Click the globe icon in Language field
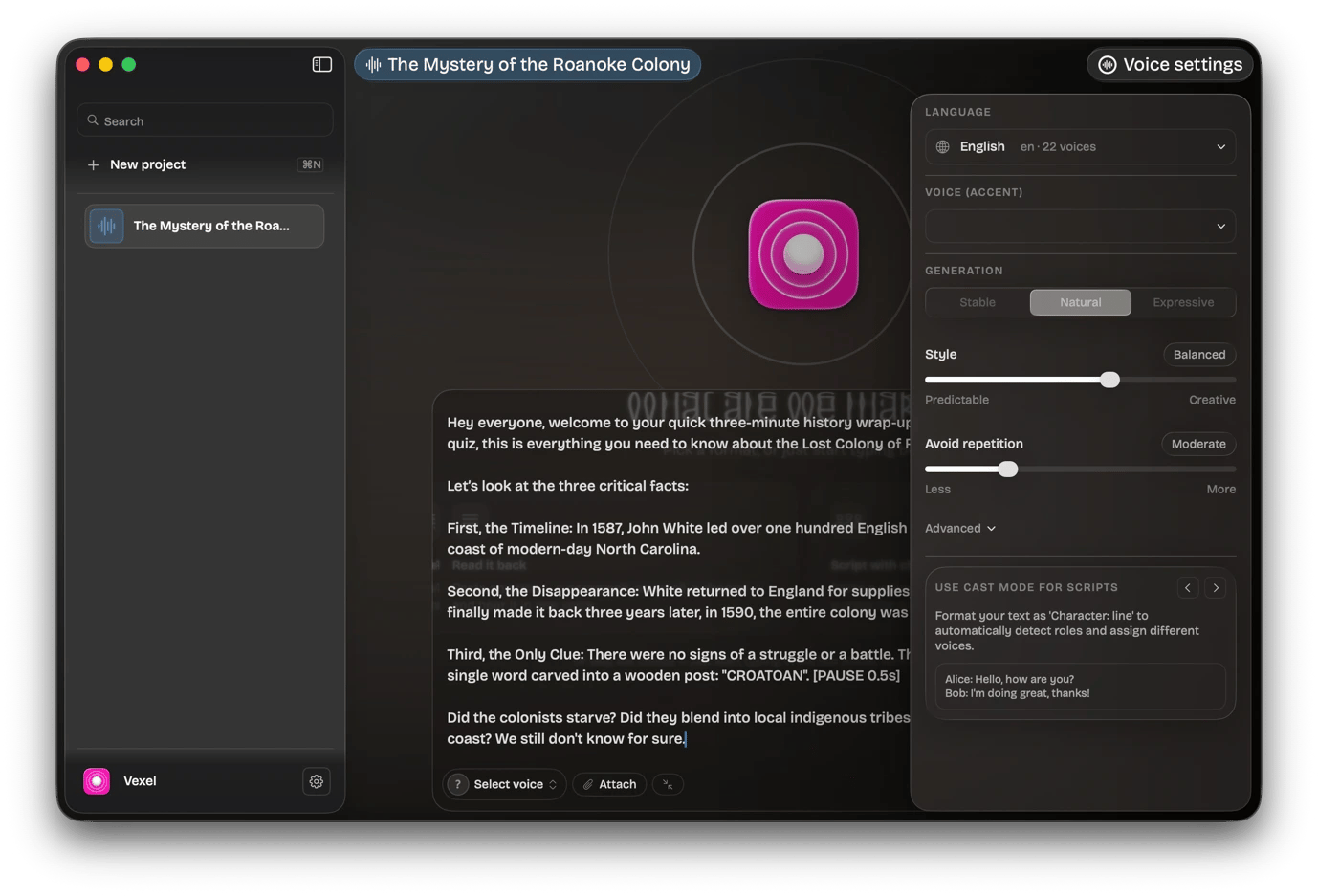 (943, 147)
